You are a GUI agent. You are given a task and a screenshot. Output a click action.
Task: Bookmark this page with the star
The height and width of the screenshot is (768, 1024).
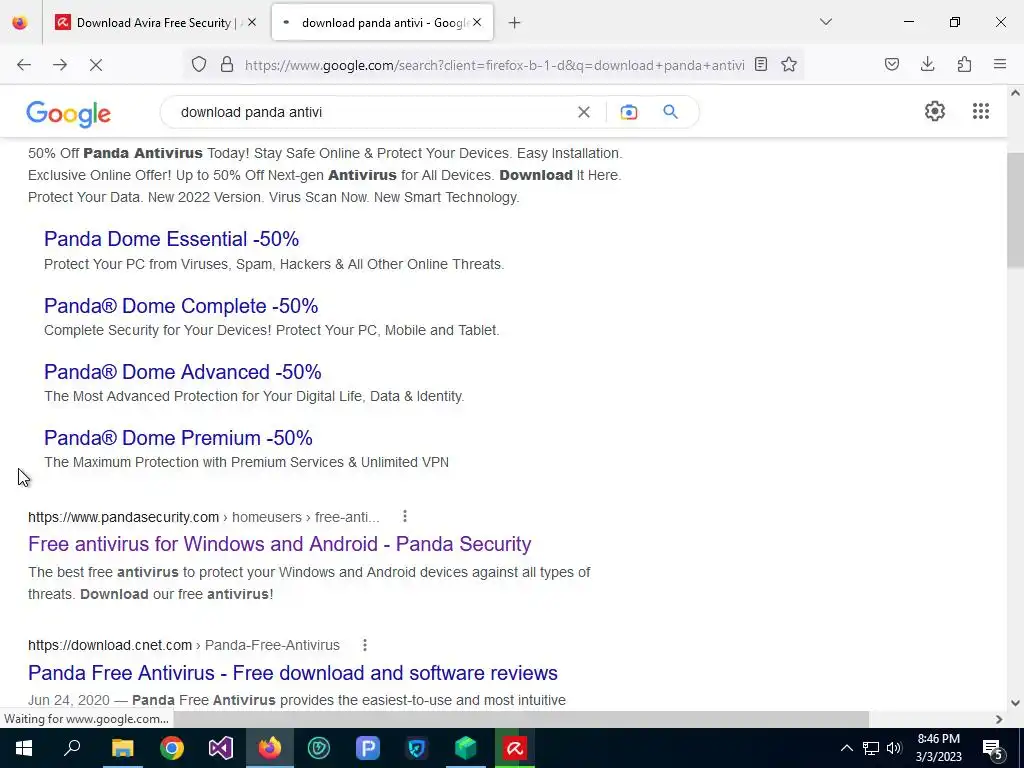pyautogui.click(x=789, y=64)
